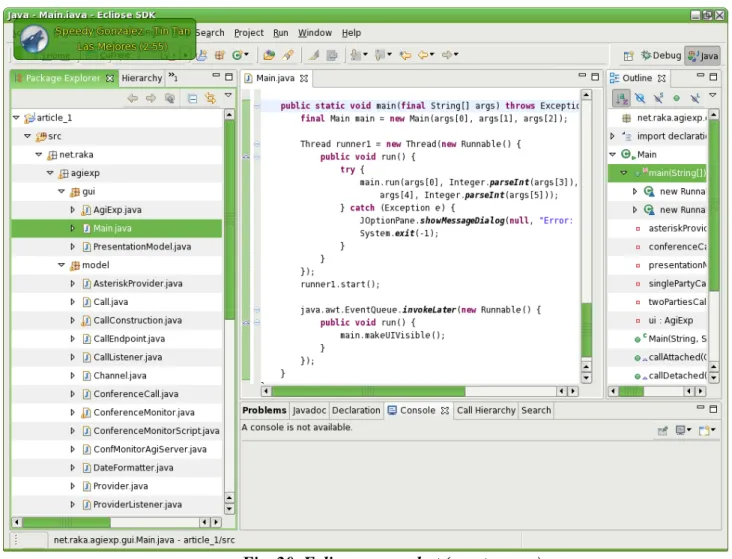
Task: Switch to the Search tab in bottom panel
Action: coord(536,410)
